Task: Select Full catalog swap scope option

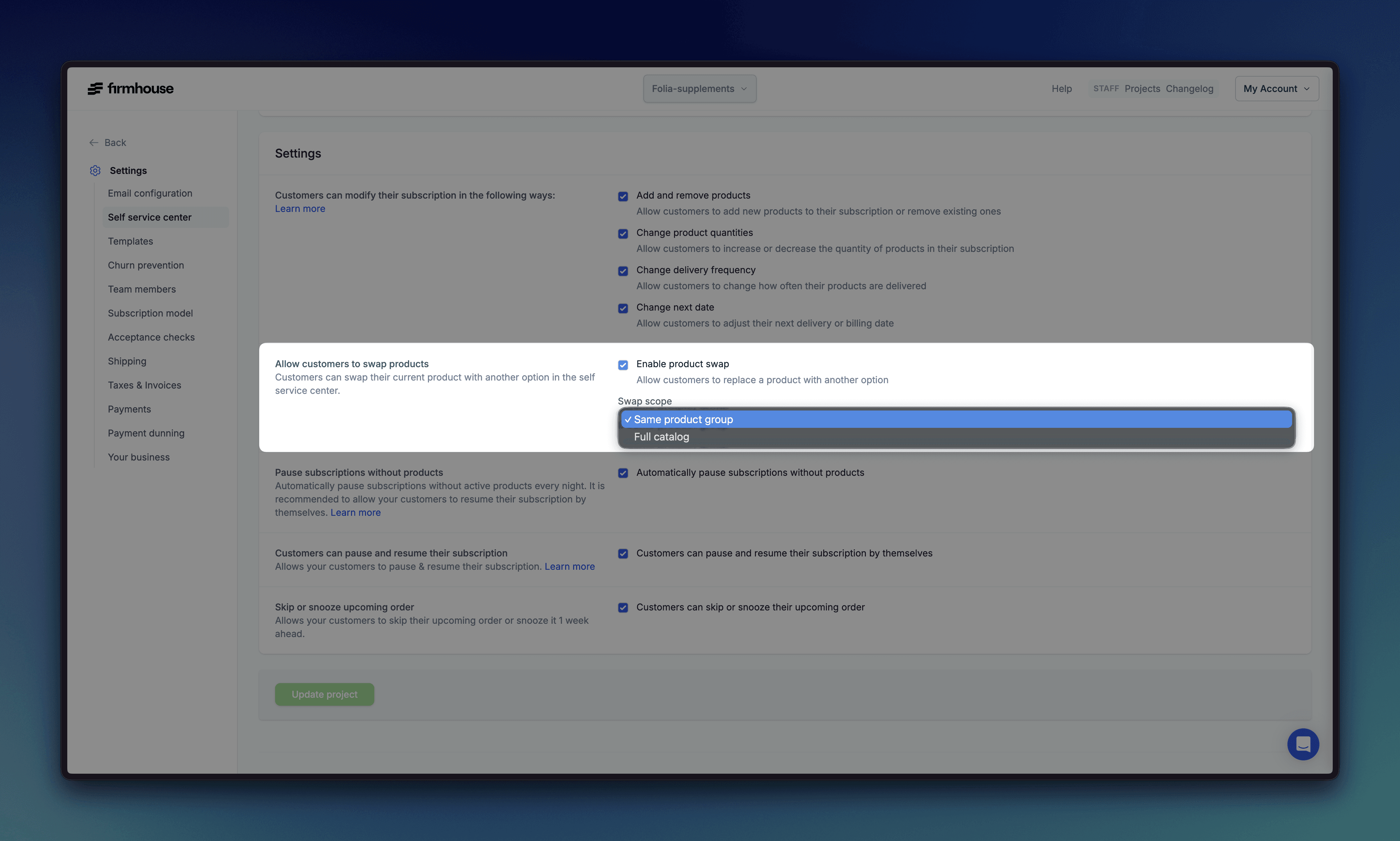Action: point(661,437)
